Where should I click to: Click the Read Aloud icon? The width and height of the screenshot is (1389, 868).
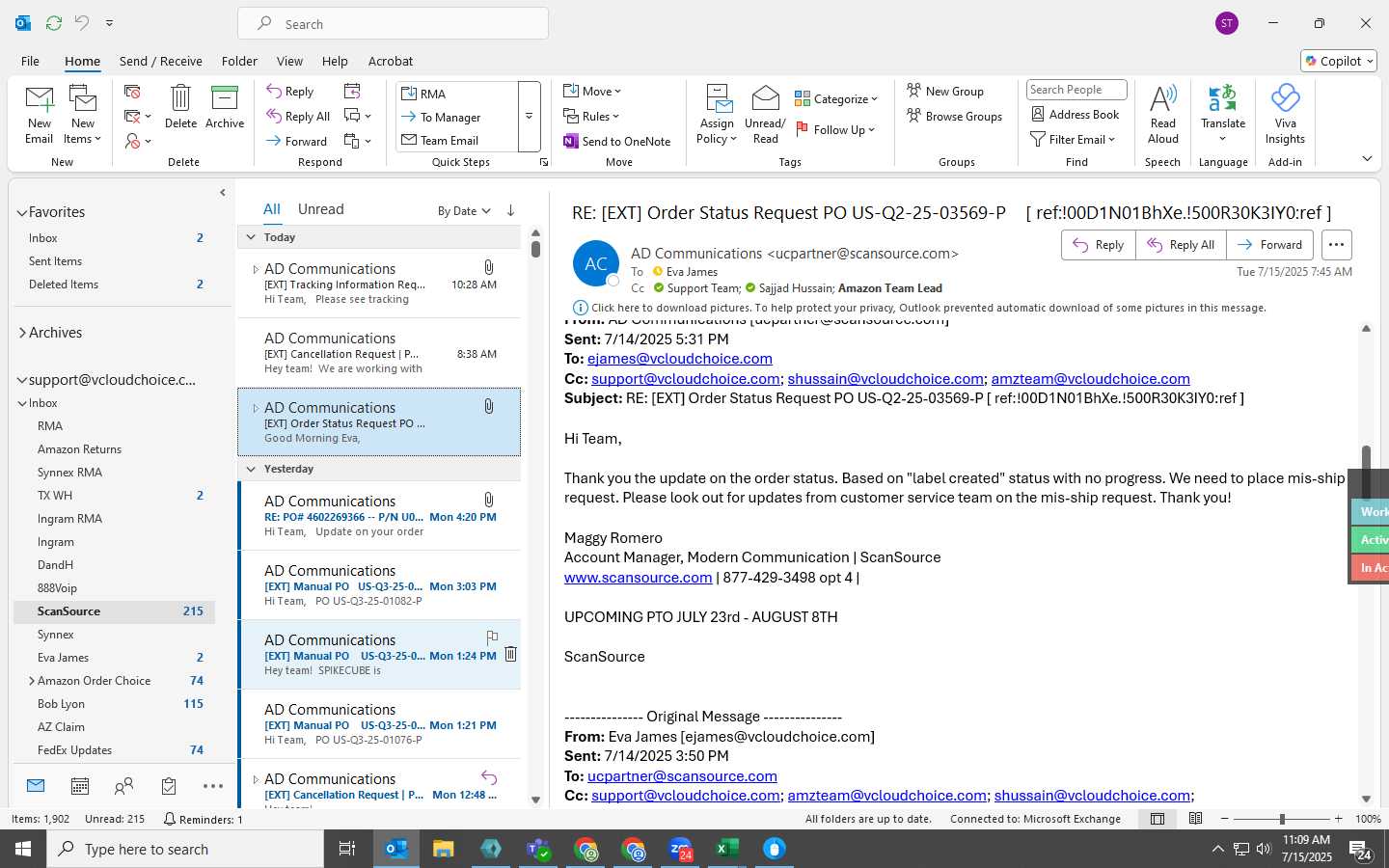(1163, 115)
